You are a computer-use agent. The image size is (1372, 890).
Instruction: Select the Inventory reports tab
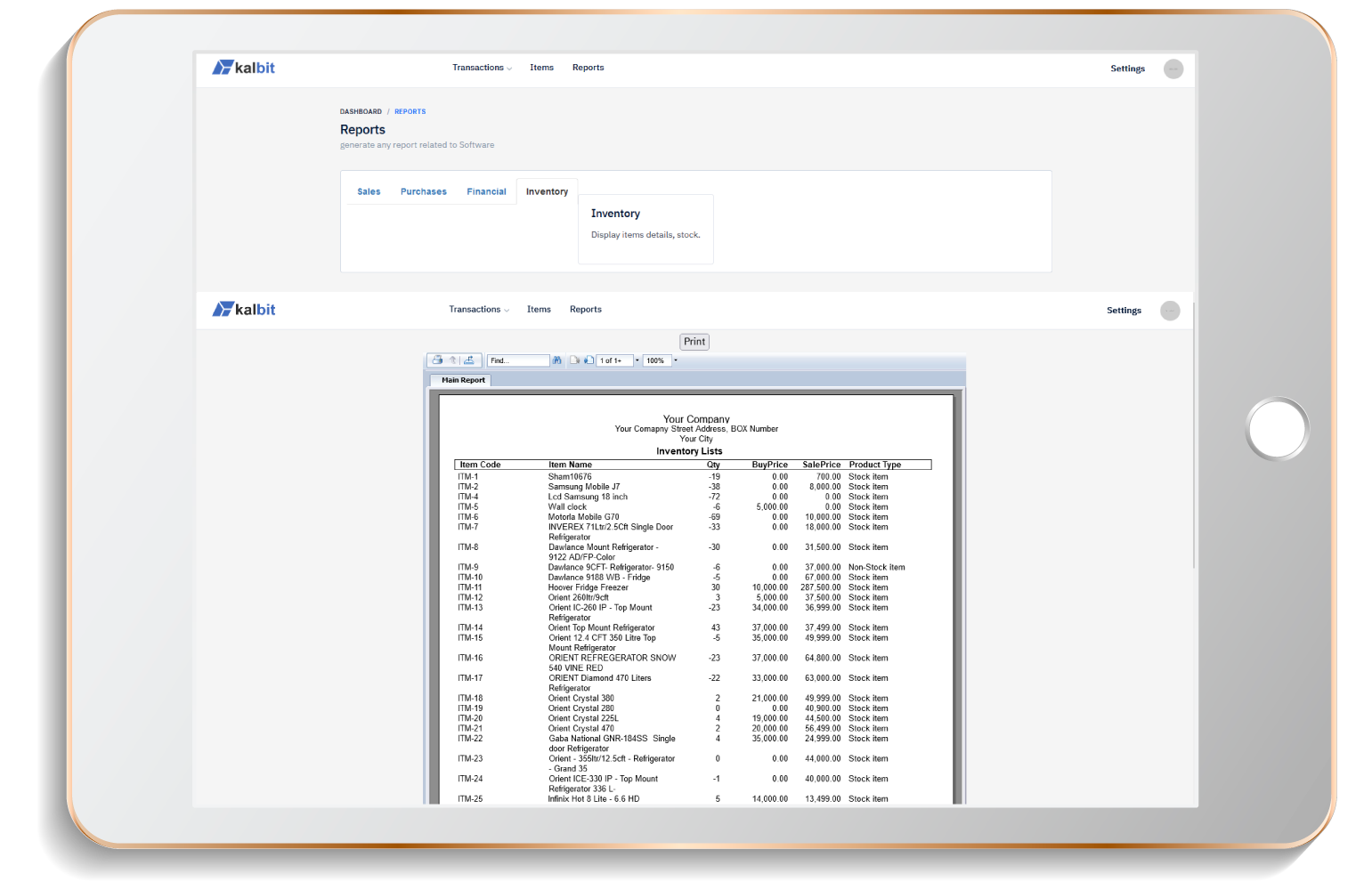(x=547, y=191)
